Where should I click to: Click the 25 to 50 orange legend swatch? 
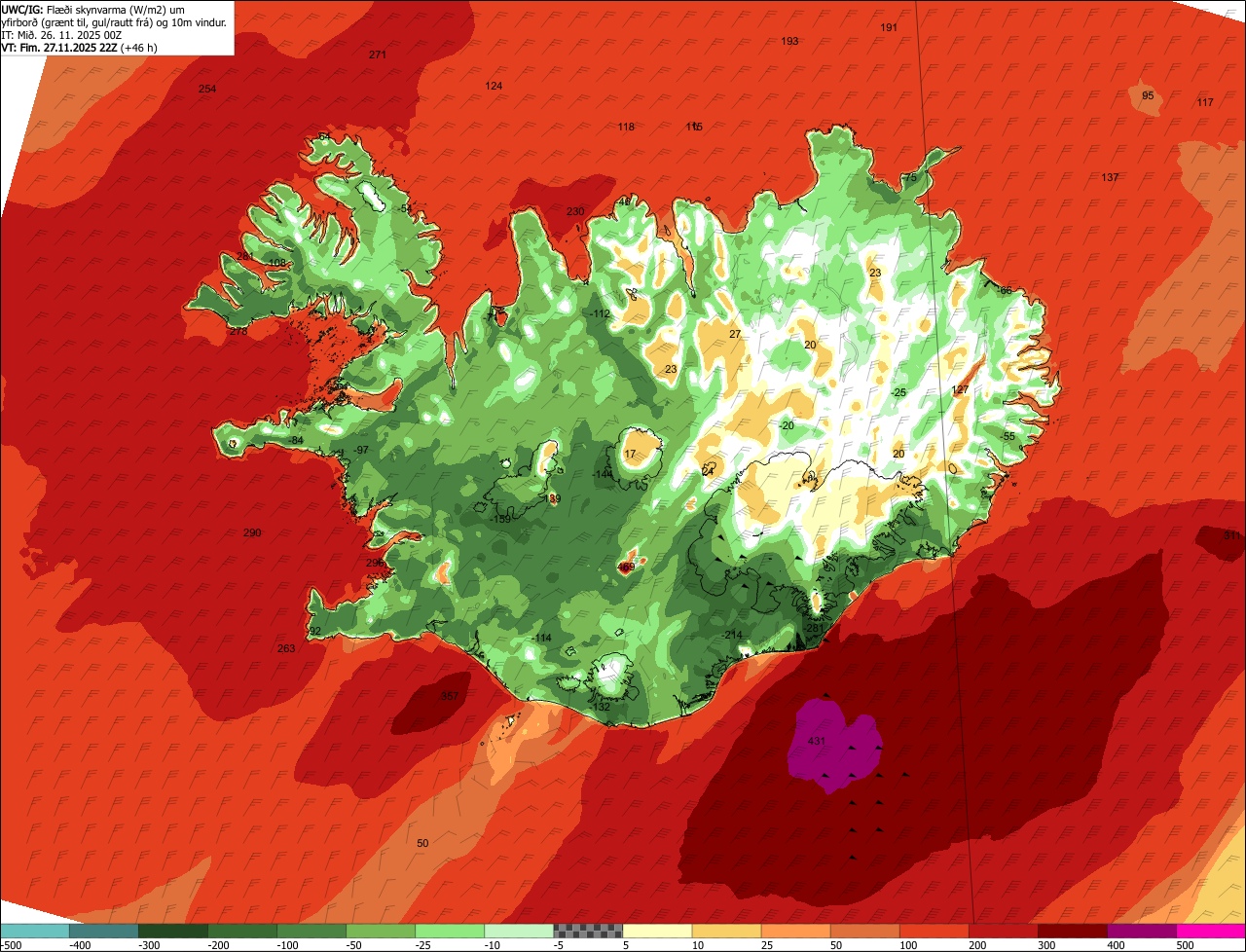pyautogui.click(x=795, y=931)
